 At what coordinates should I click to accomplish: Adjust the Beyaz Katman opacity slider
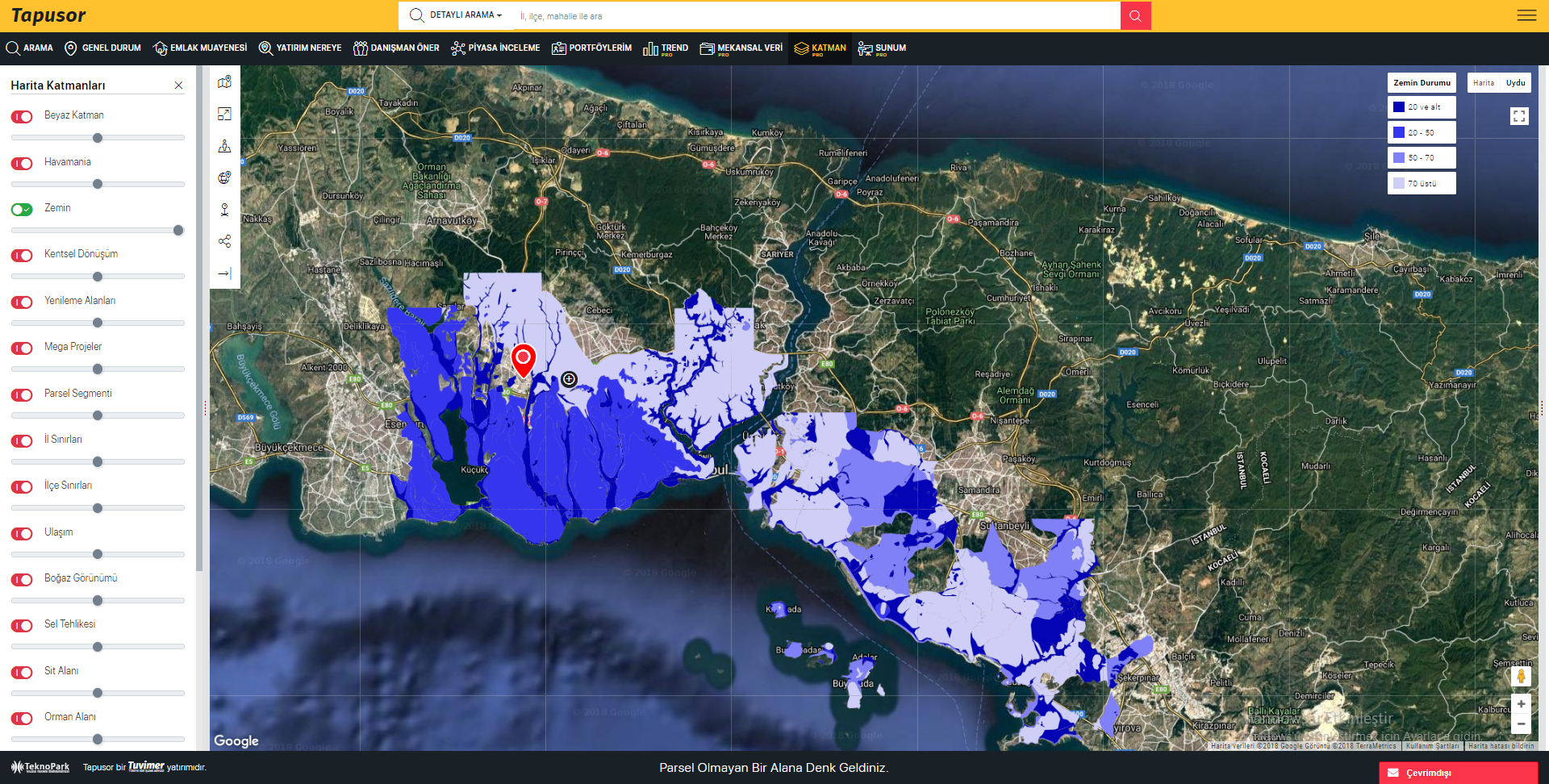[98, 138]
